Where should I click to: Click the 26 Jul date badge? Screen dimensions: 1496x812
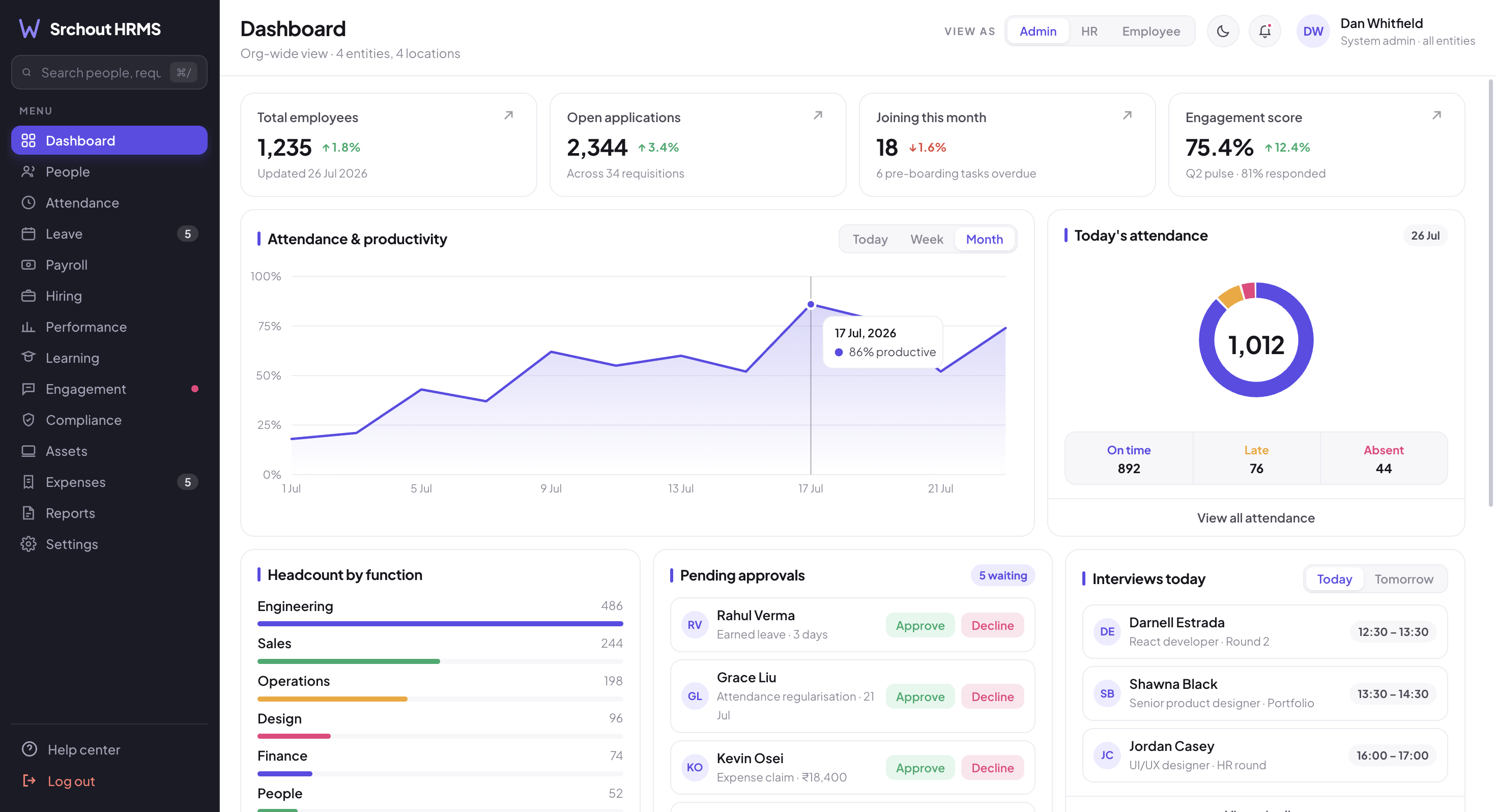[x=1425, y=235]
